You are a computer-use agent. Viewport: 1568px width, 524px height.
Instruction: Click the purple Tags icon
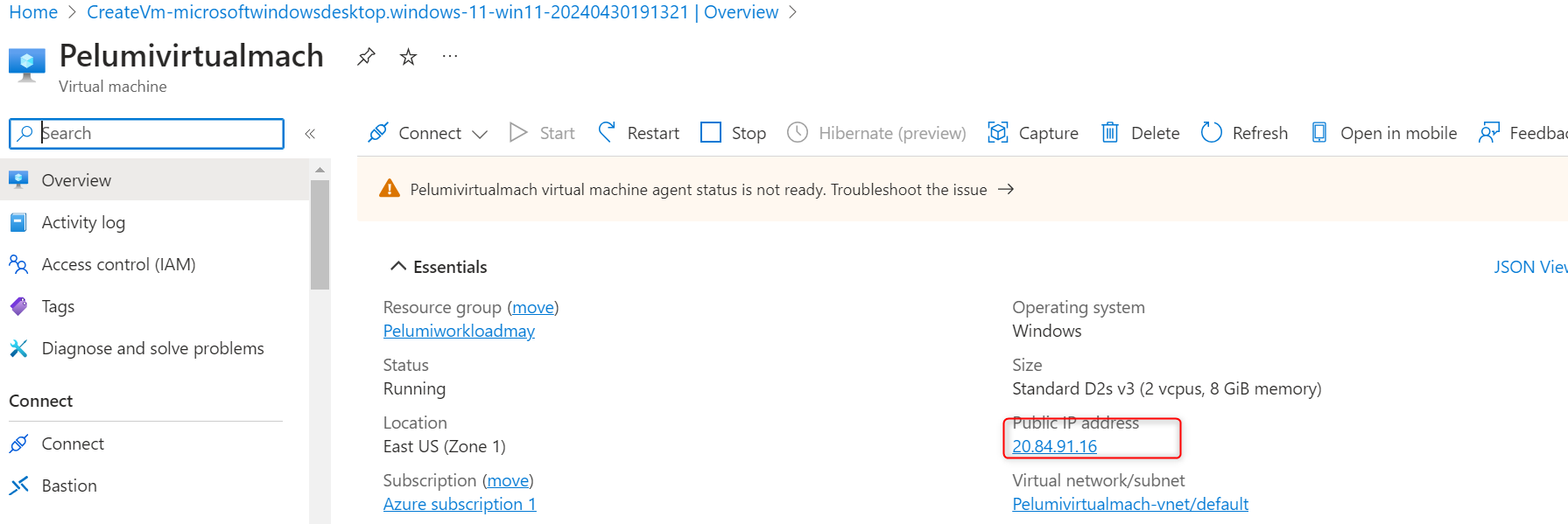point(18,306)
